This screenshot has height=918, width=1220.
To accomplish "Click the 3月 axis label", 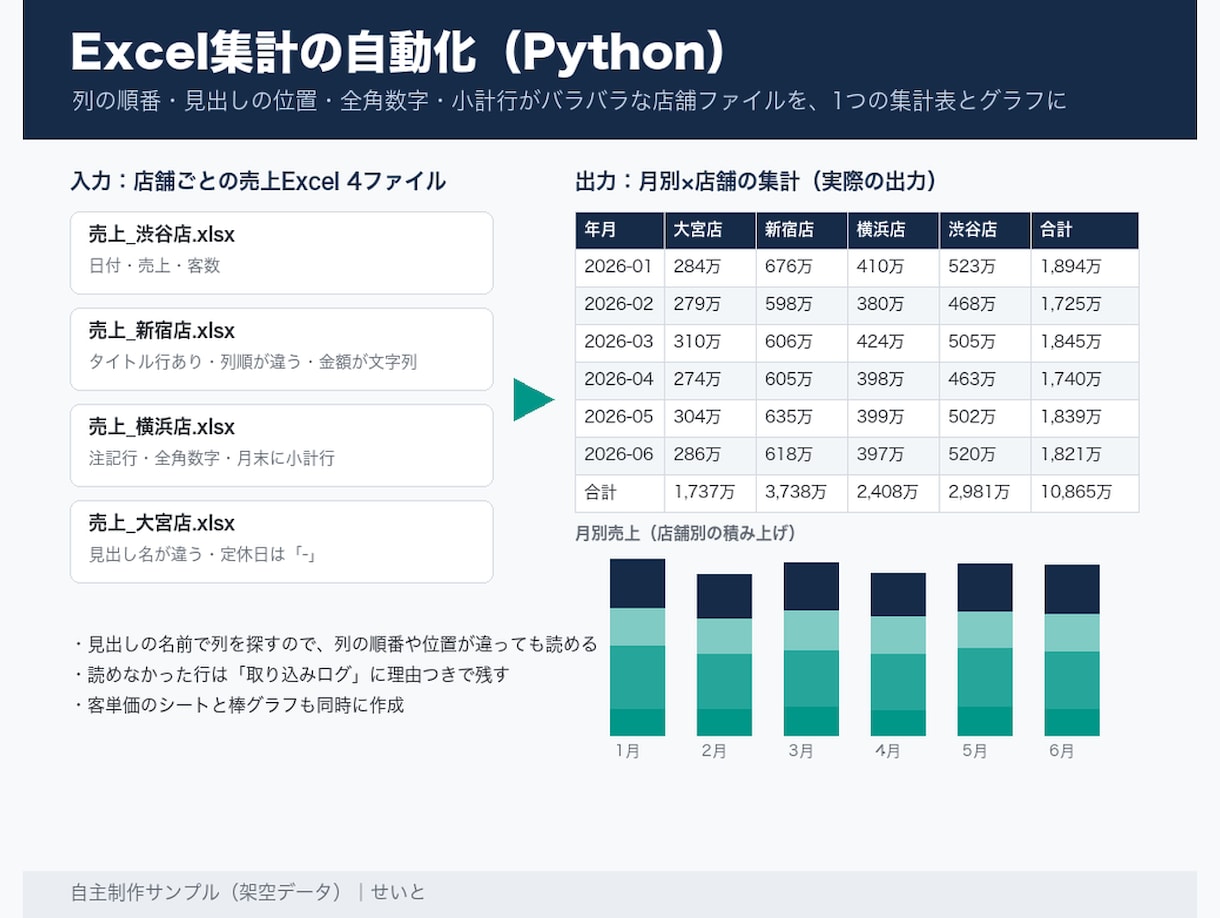I will pyautogui.click(x=801, y=751).
